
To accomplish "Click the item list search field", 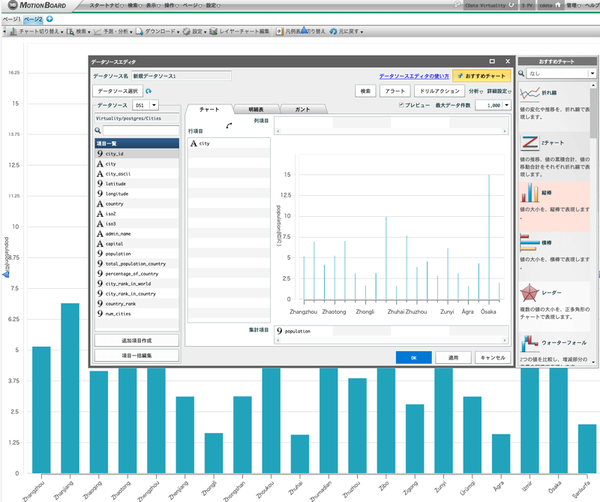I will 138,130.
